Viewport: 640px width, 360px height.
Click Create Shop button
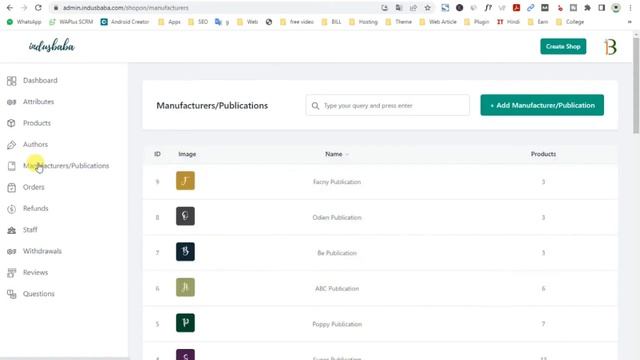(x=563, y=47)
